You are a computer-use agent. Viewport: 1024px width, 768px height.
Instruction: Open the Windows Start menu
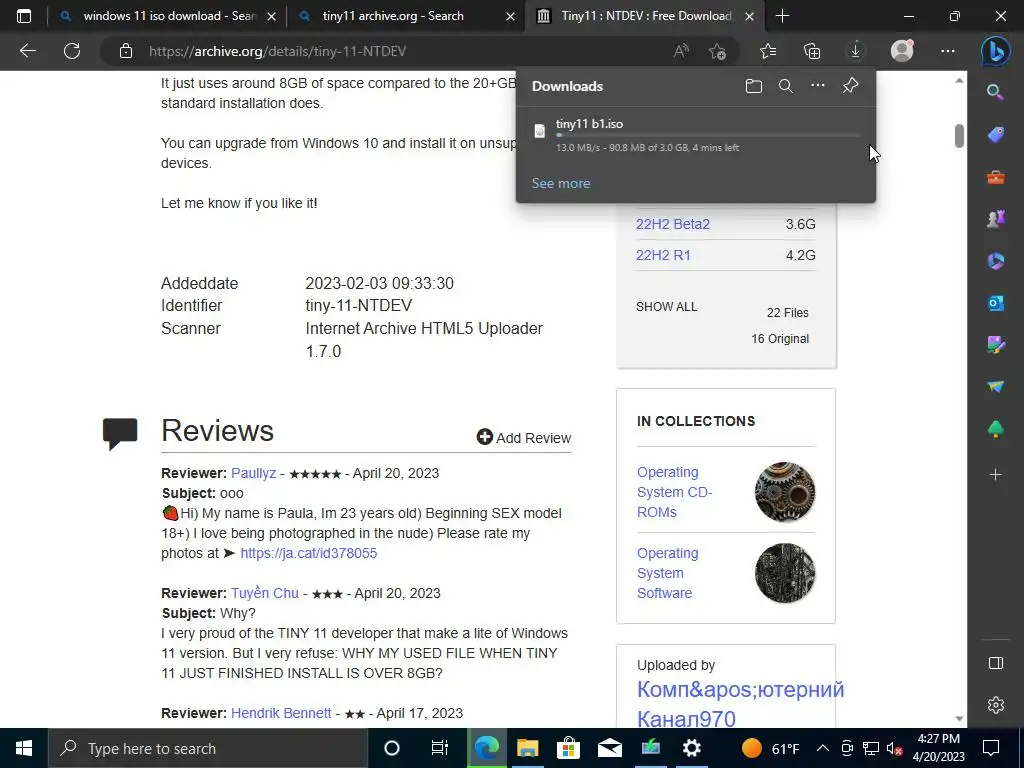[x=24, y=748]
